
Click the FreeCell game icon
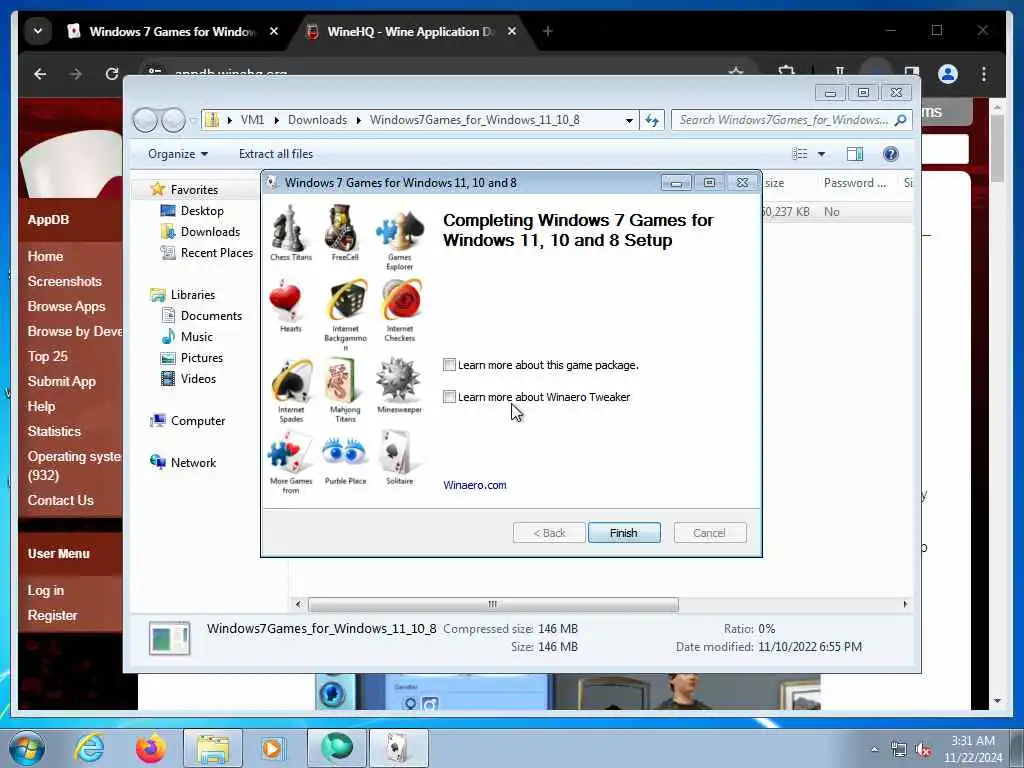(342, 228)
